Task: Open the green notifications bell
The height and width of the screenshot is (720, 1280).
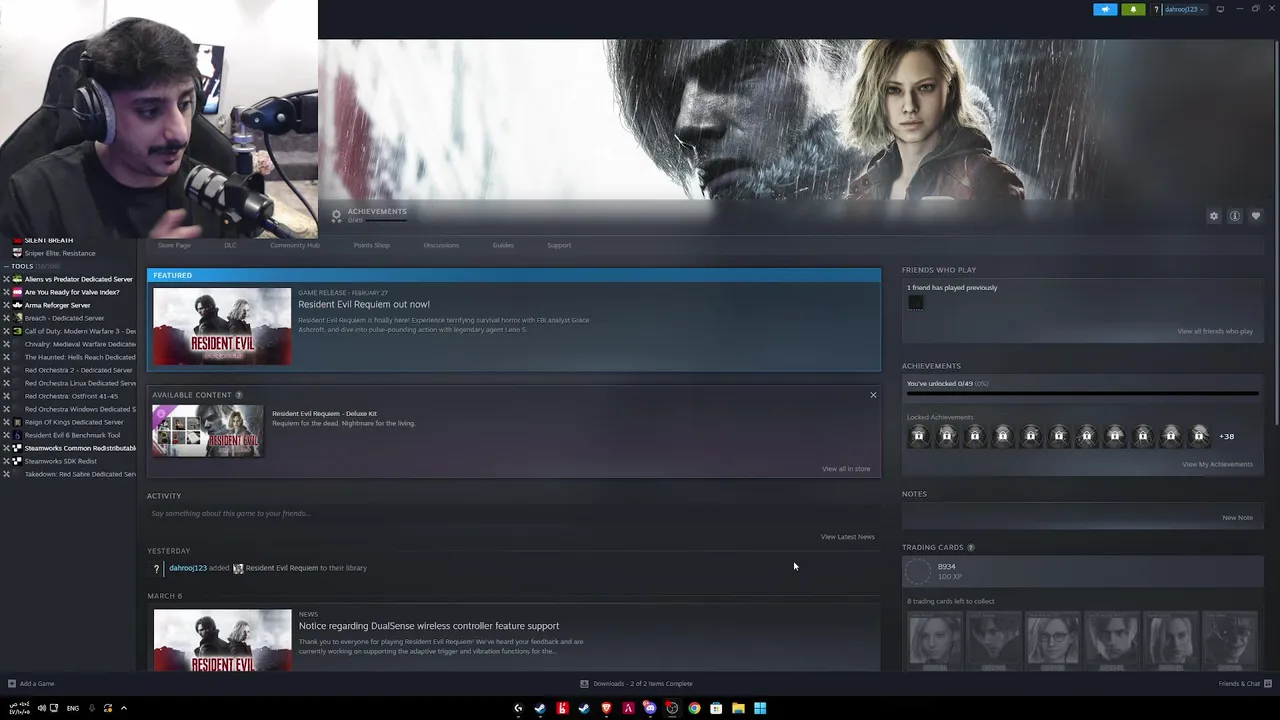Action: pos(1133,9)
